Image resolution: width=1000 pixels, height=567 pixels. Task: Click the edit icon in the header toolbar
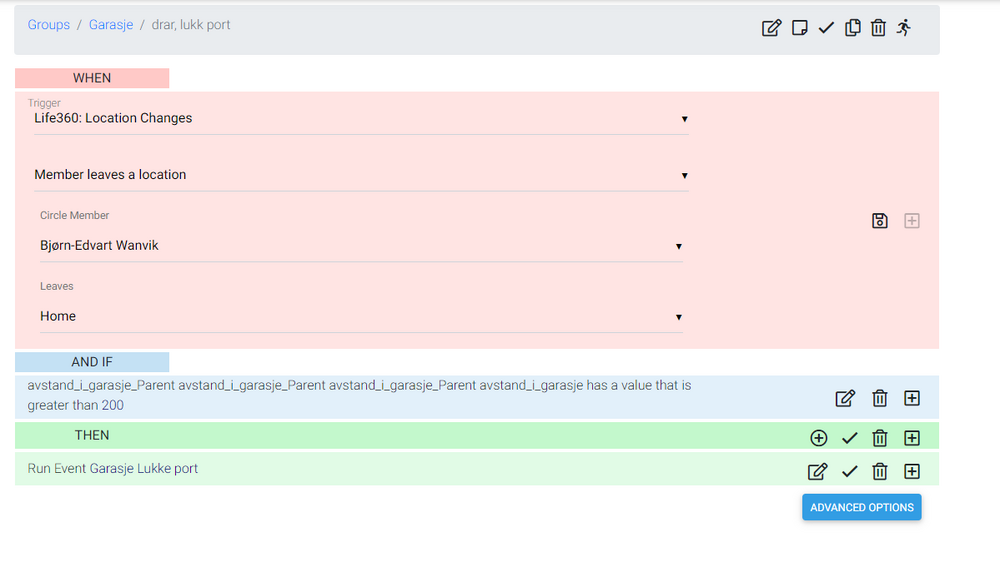771,28
